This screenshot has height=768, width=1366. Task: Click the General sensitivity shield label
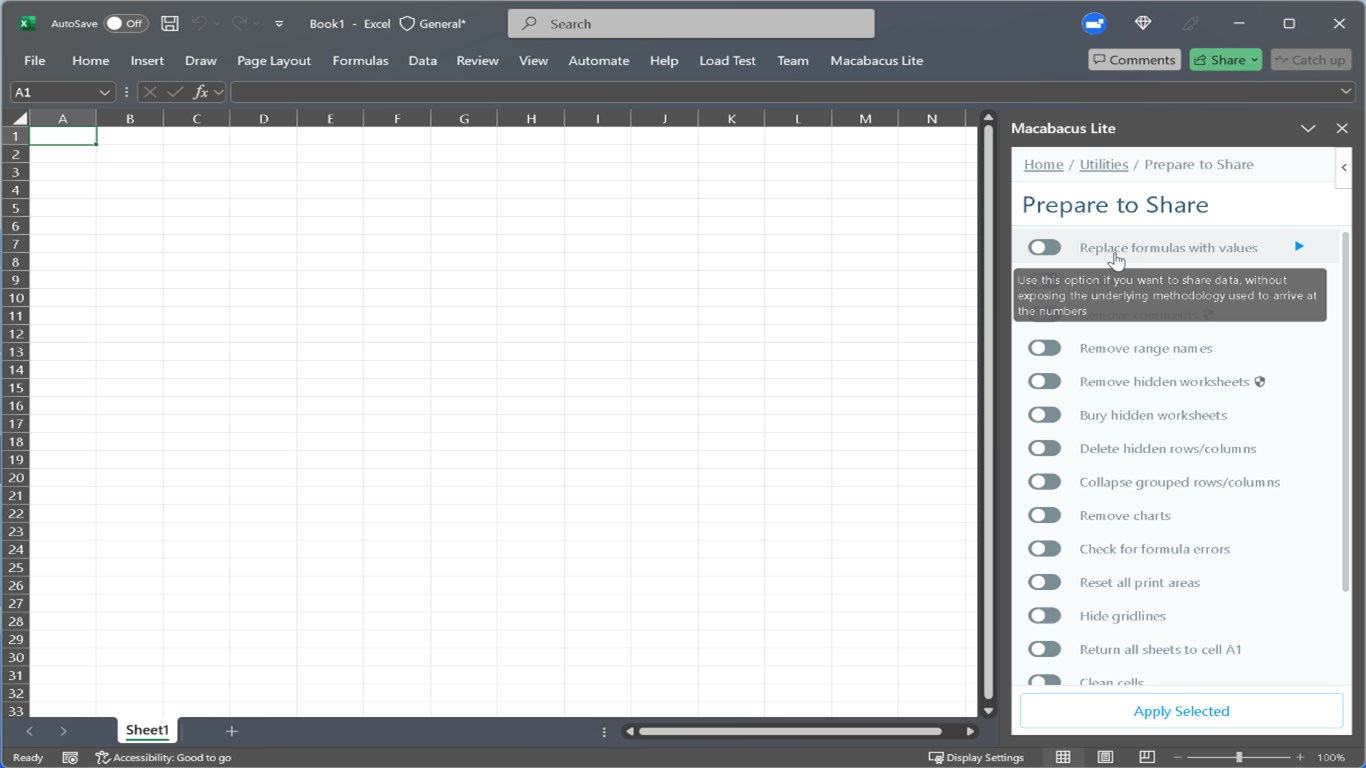coord(433,23)
